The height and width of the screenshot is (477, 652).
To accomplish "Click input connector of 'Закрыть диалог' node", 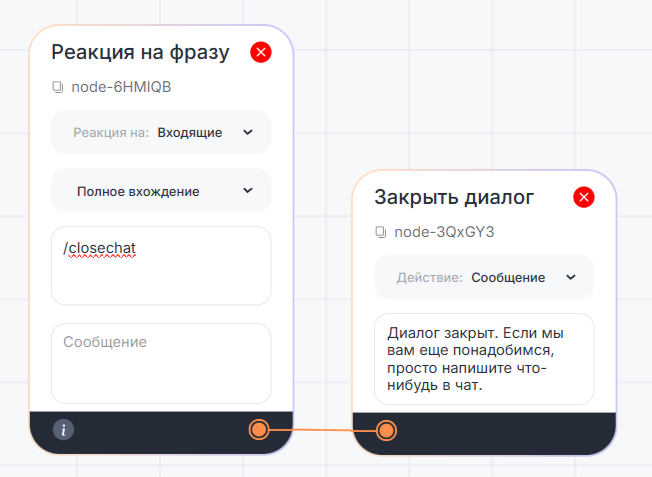I will (x=386, y=431).
